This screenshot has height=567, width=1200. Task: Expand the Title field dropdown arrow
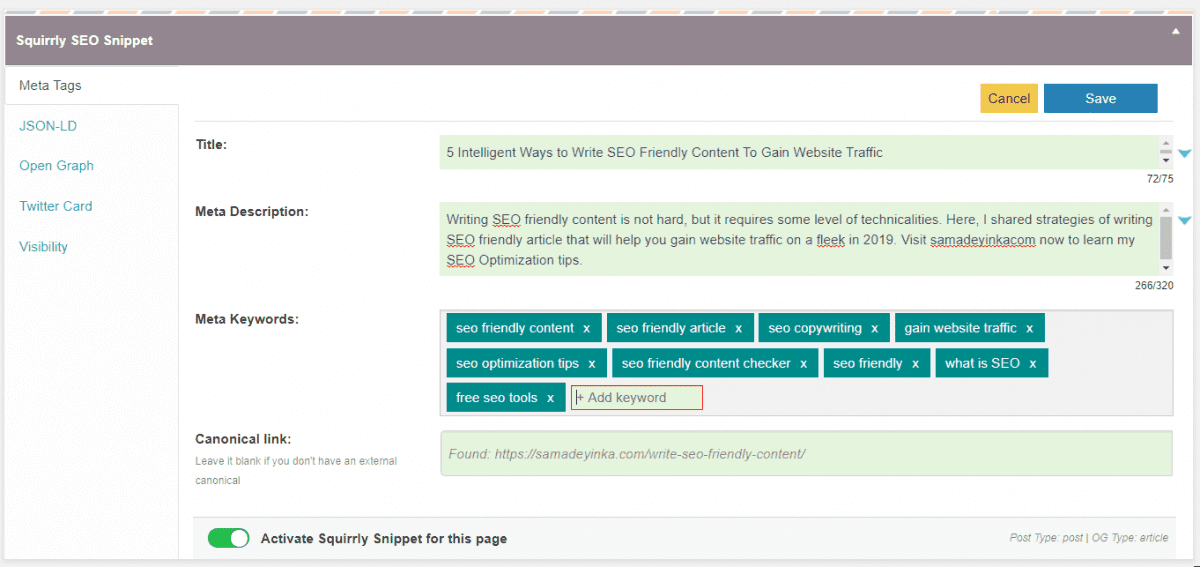point(1185,154)
